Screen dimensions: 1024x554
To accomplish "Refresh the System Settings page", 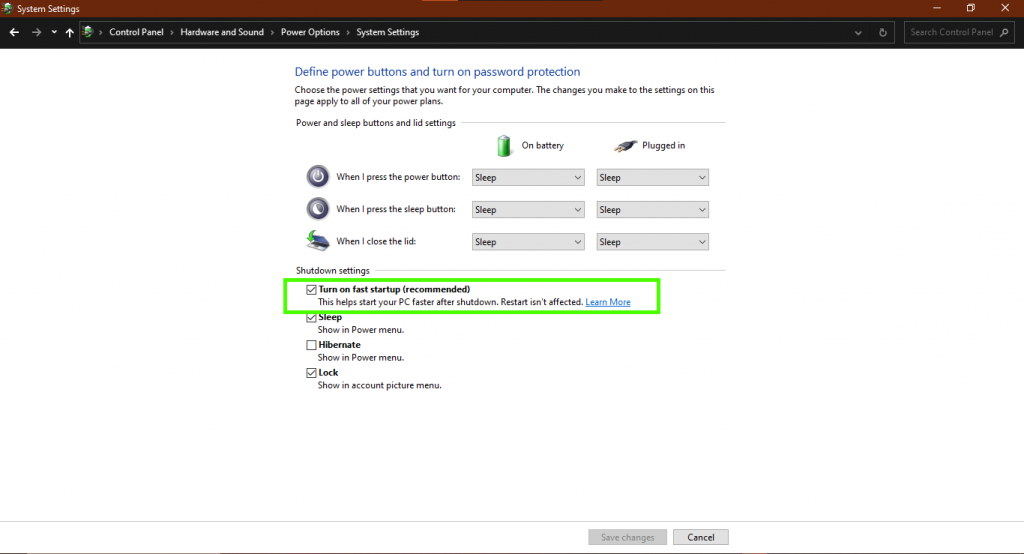I will click(883, 32).
